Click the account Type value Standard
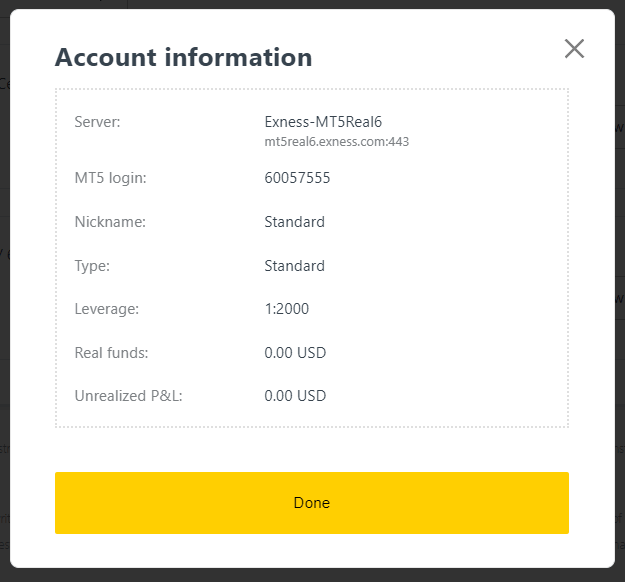 pos(294,266)
